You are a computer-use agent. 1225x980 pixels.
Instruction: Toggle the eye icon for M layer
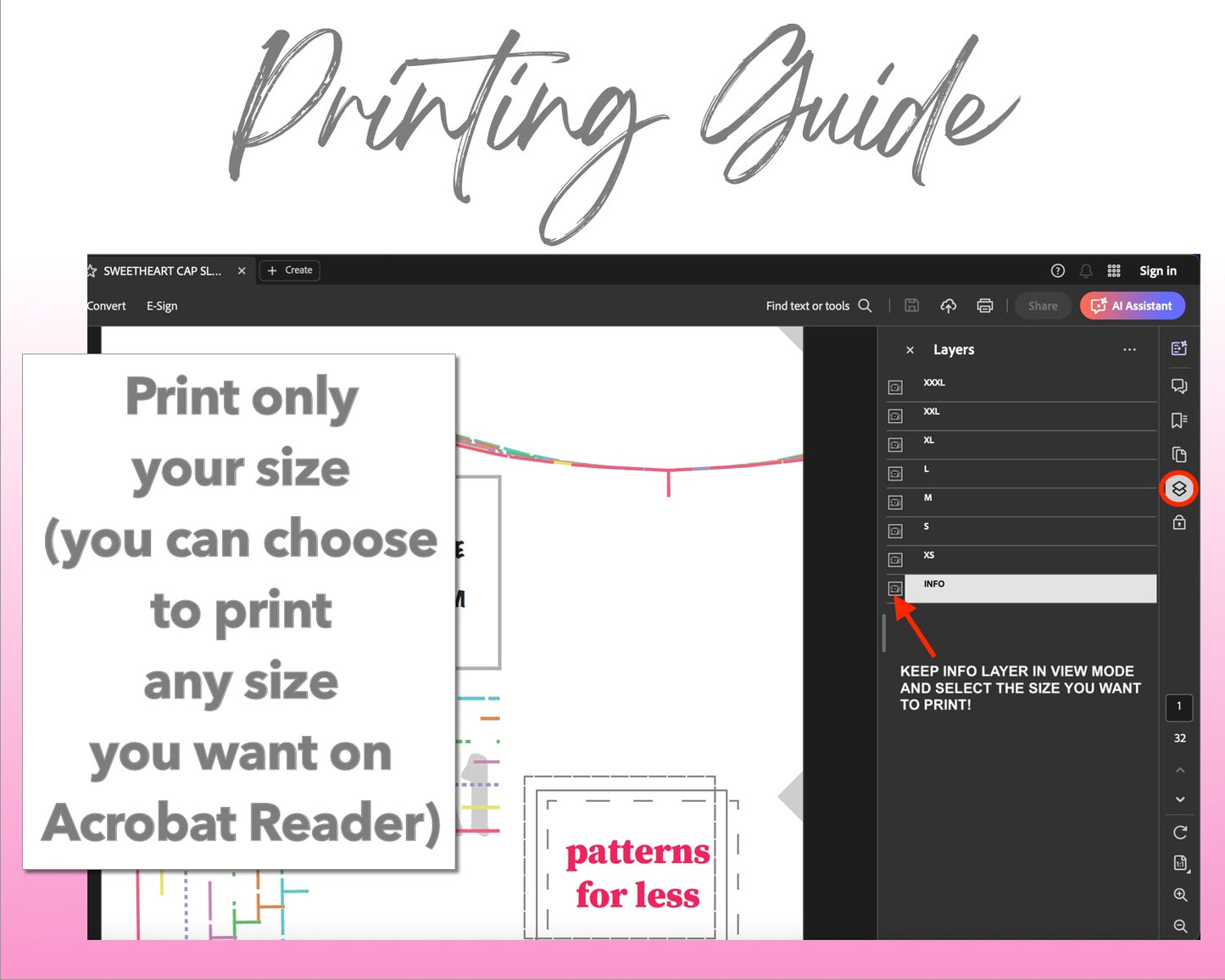pyautogui.click(x=895, y=503)
